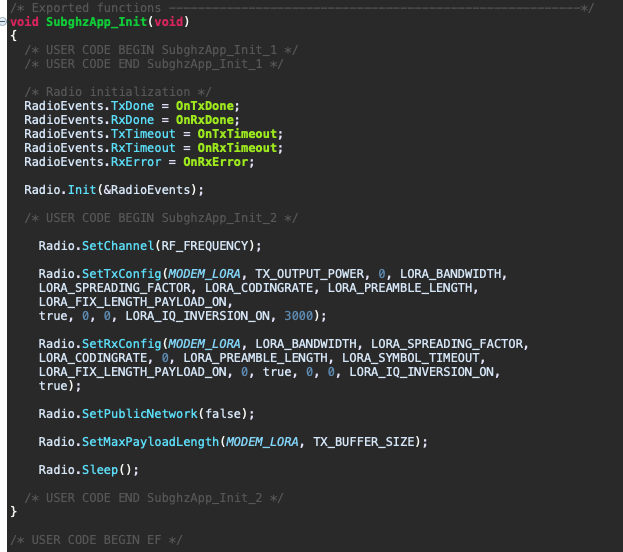Click the OnRxDone callback identifier
Screen dimensions: 623x552
(207, 119)
